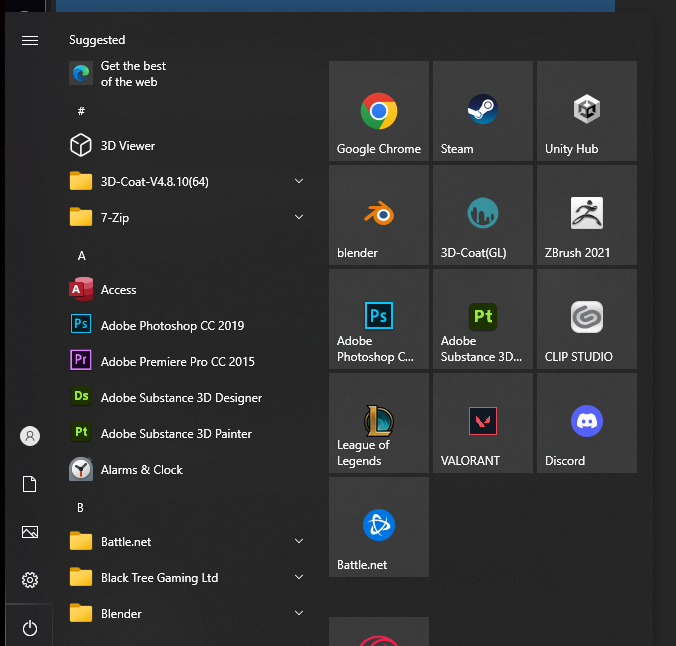Image resolution: width=676 pixels, height=646 pixels.
Task: Open the Documents shortcut in sidebar
Action: coord(30,484)
